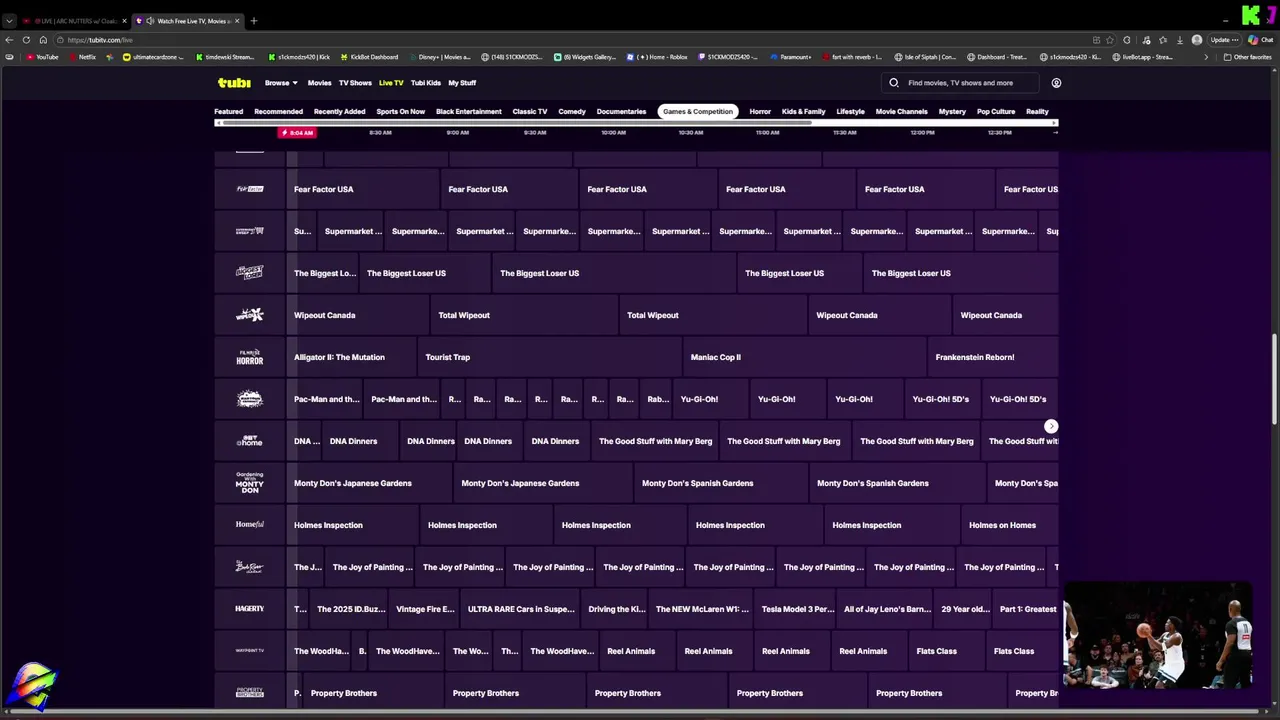The width and height of the screenshot is (1280, 720).
Task: Open the Hagerty channel logo
Action: tap(250, 609)
